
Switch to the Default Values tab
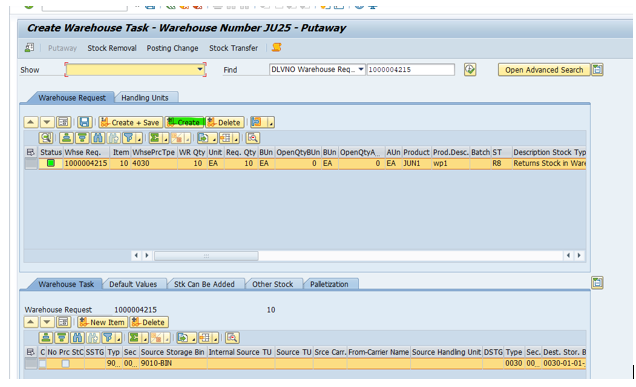pyautogui.click(x=133, y=284)
